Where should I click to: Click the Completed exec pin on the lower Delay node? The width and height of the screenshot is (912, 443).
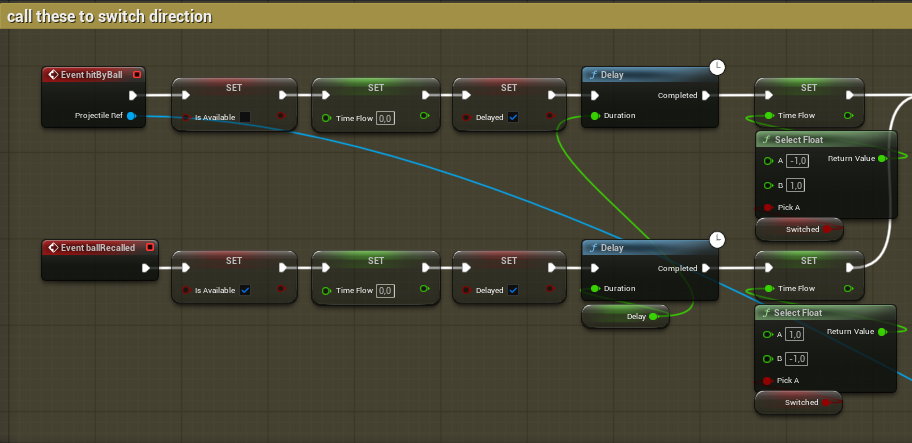pos(706,268)
